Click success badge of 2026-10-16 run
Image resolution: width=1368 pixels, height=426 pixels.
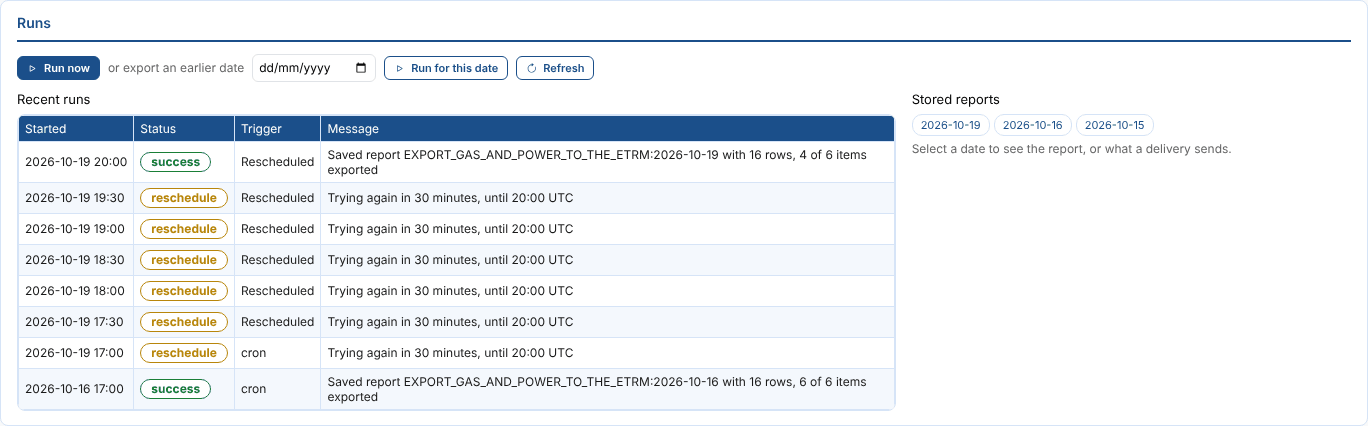pos(175,389)
